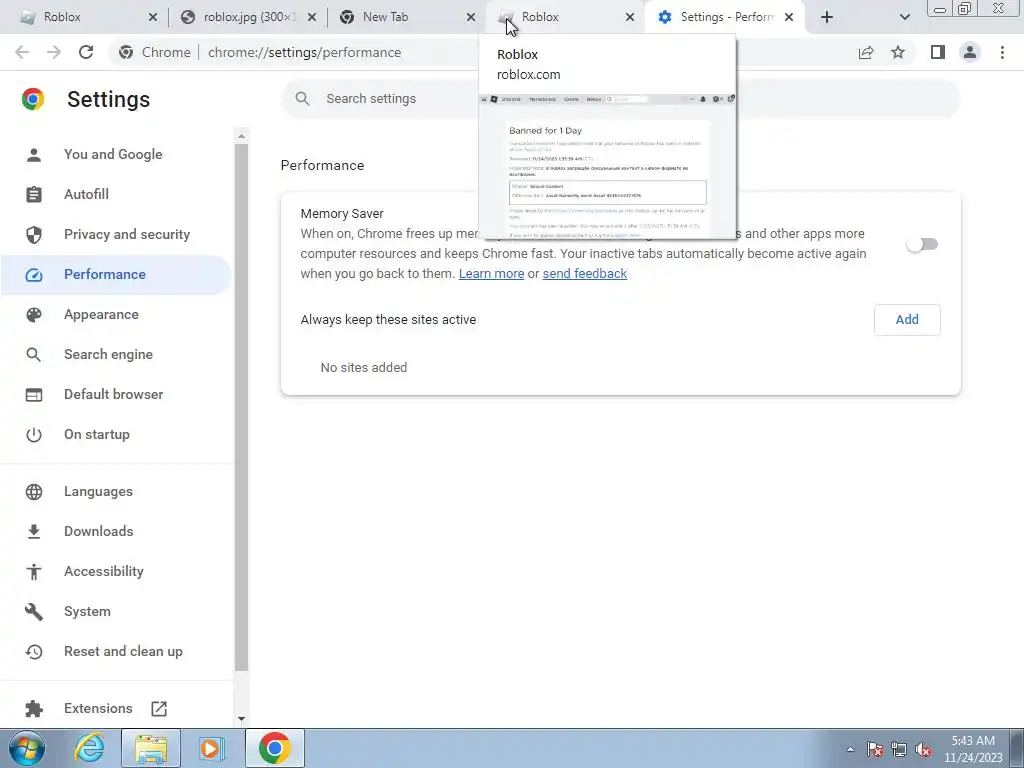Viewport: 1024px width, 768px height.
Task: Close the first Roblox tab
Action: 153,17
